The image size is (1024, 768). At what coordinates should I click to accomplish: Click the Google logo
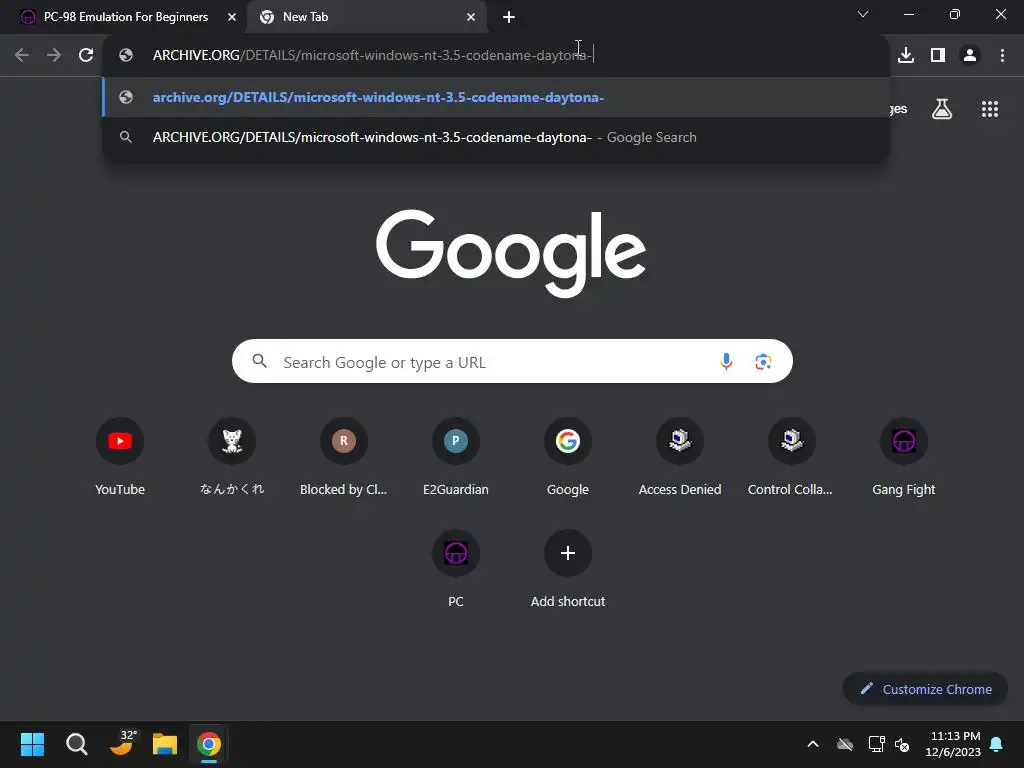[511, 253]
